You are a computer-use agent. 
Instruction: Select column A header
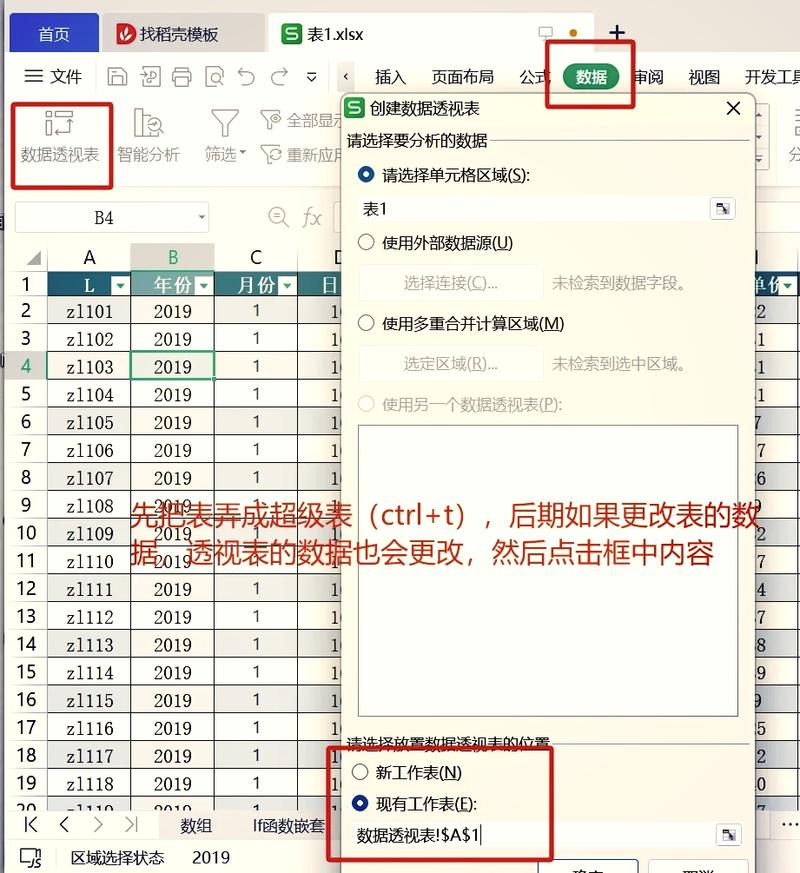pyautogui.click(x=89, y=257)
